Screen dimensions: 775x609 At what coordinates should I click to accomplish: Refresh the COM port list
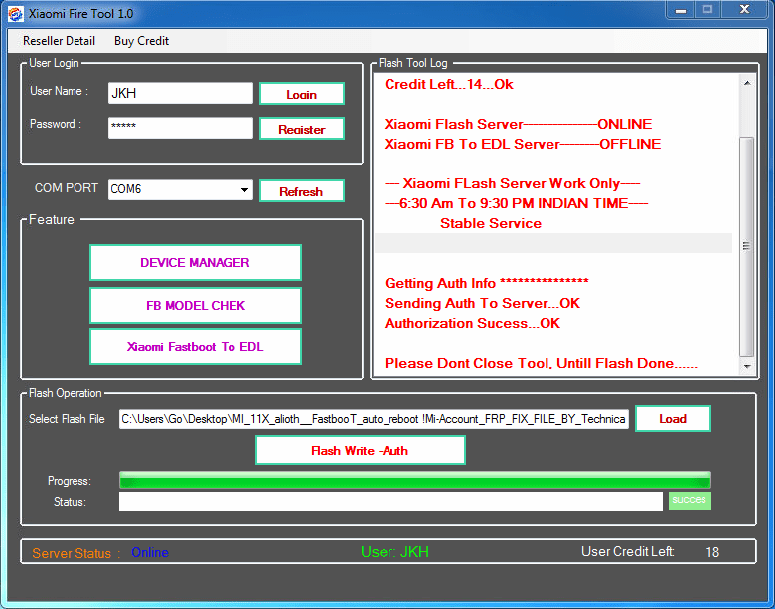point(301,191)
